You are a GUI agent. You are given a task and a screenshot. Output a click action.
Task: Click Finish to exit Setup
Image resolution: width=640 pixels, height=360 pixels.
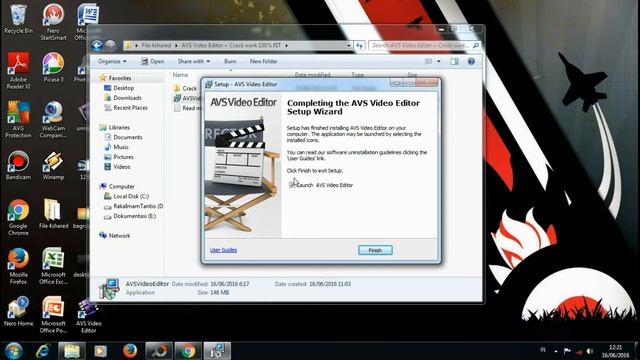tap(375, 250)
